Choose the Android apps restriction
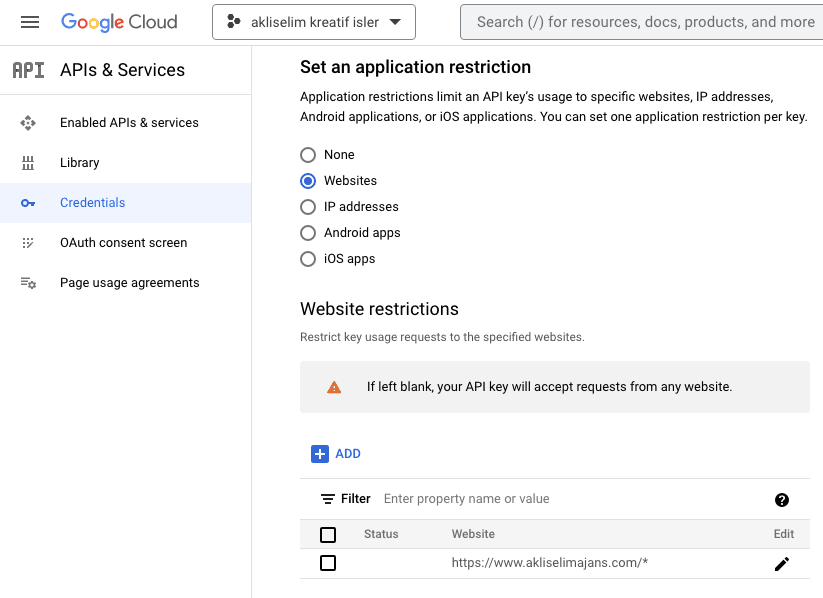This screenshot has height=598, width=823. 308,233
